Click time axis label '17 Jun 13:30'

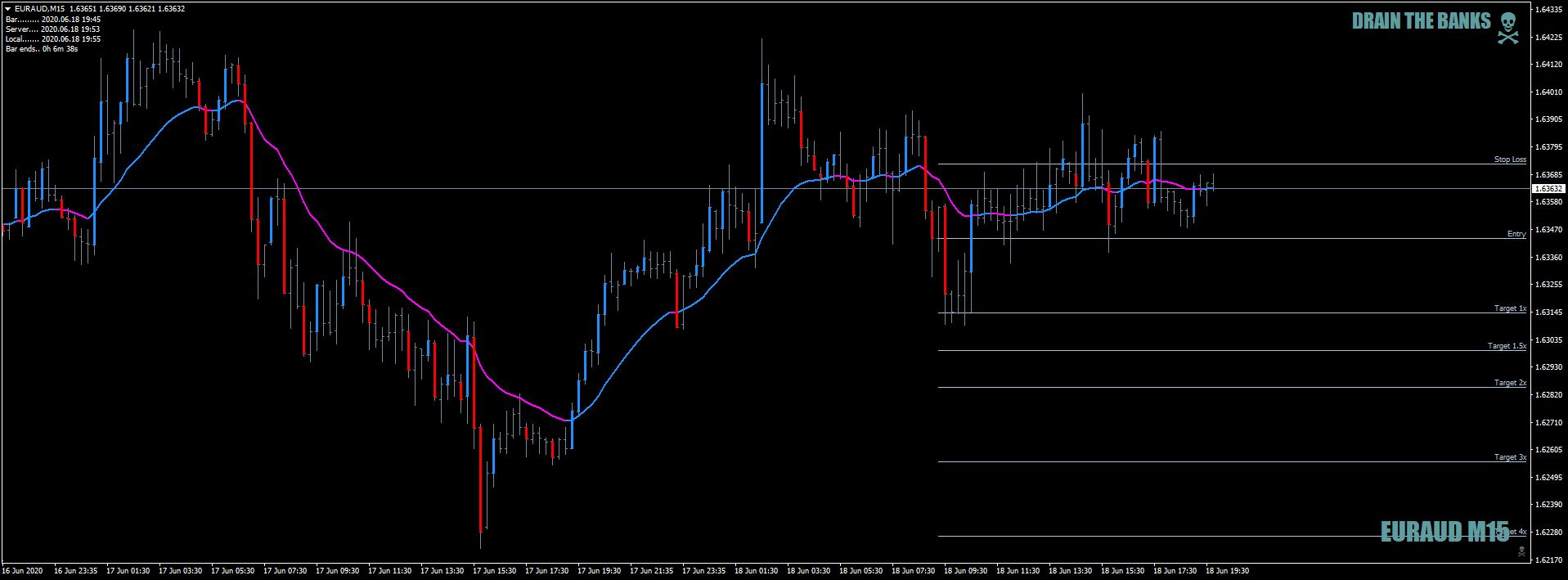point(442,571)
